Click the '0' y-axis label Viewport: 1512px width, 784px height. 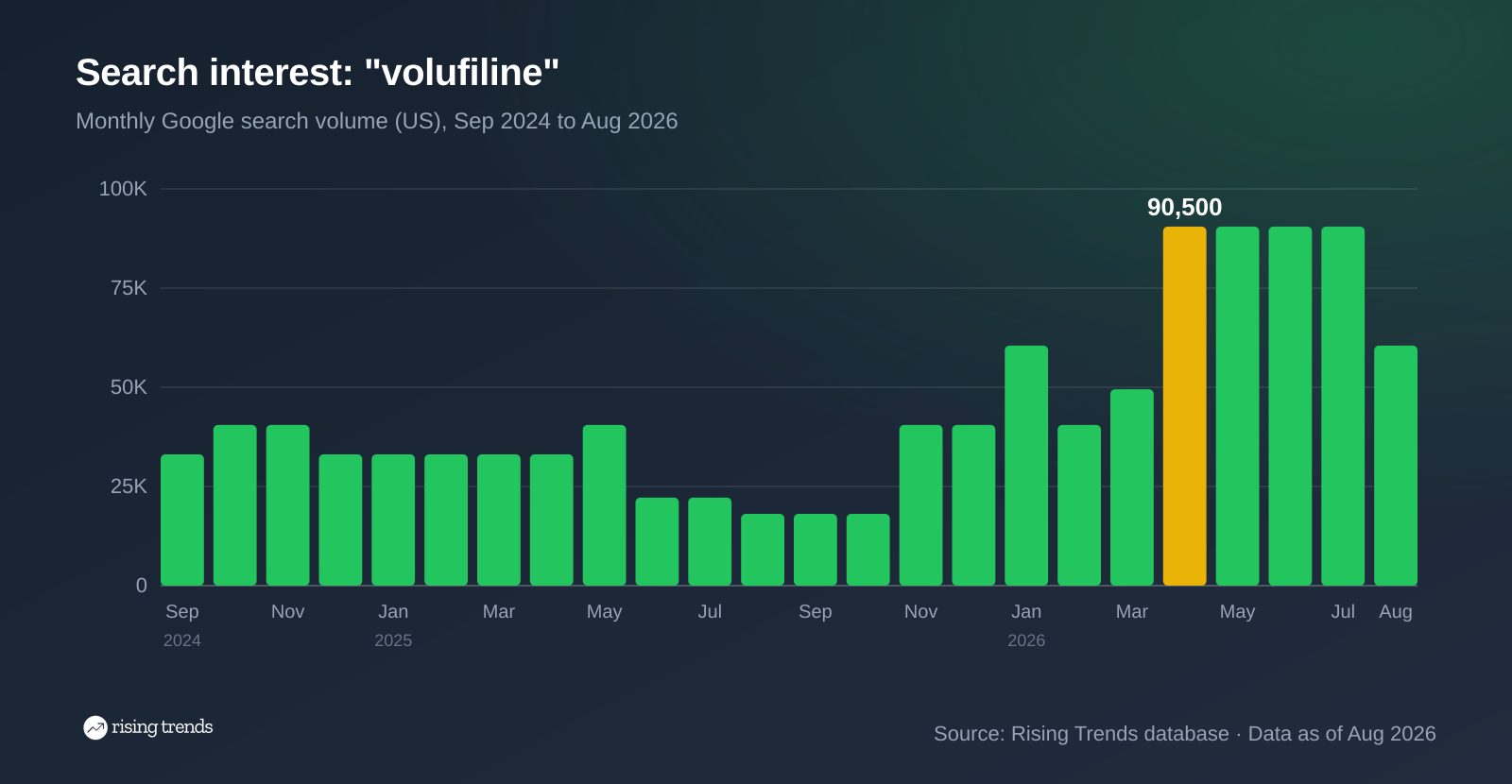tap(142, 586)
